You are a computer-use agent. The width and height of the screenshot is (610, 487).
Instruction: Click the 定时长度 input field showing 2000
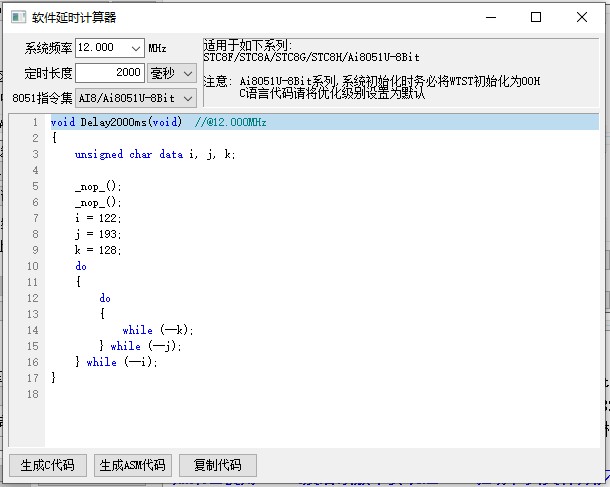110,73
